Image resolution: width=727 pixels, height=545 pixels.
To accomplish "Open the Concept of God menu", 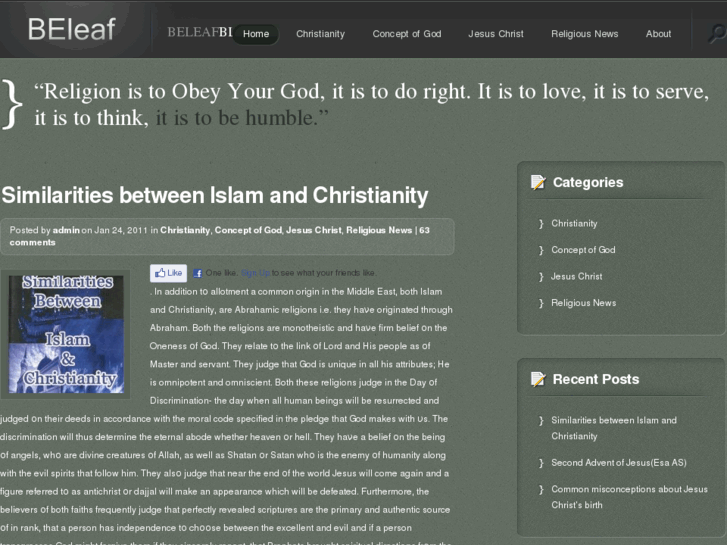I will 407,34.
